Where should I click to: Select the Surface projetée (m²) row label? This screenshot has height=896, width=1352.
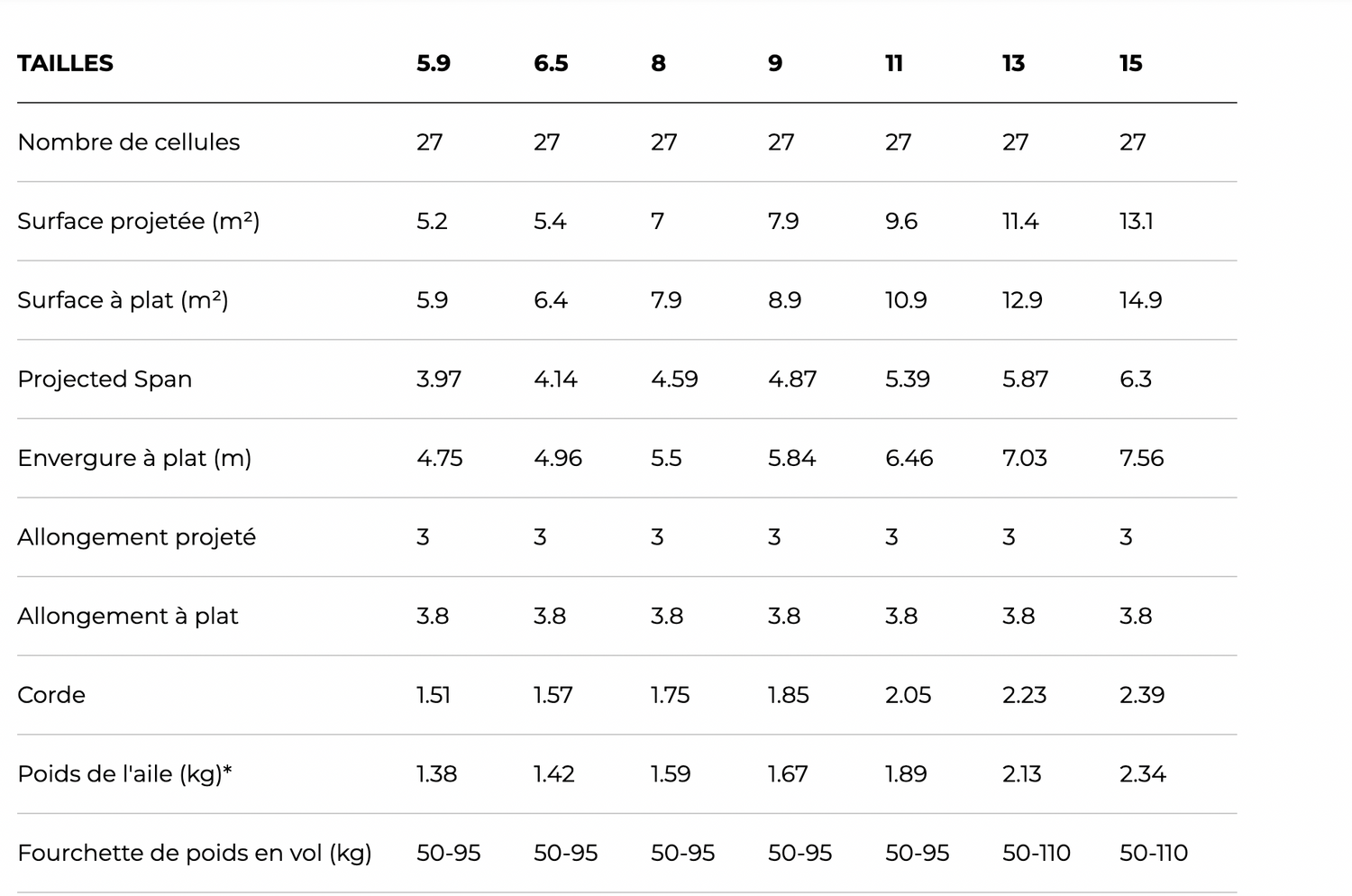(138, 222)
